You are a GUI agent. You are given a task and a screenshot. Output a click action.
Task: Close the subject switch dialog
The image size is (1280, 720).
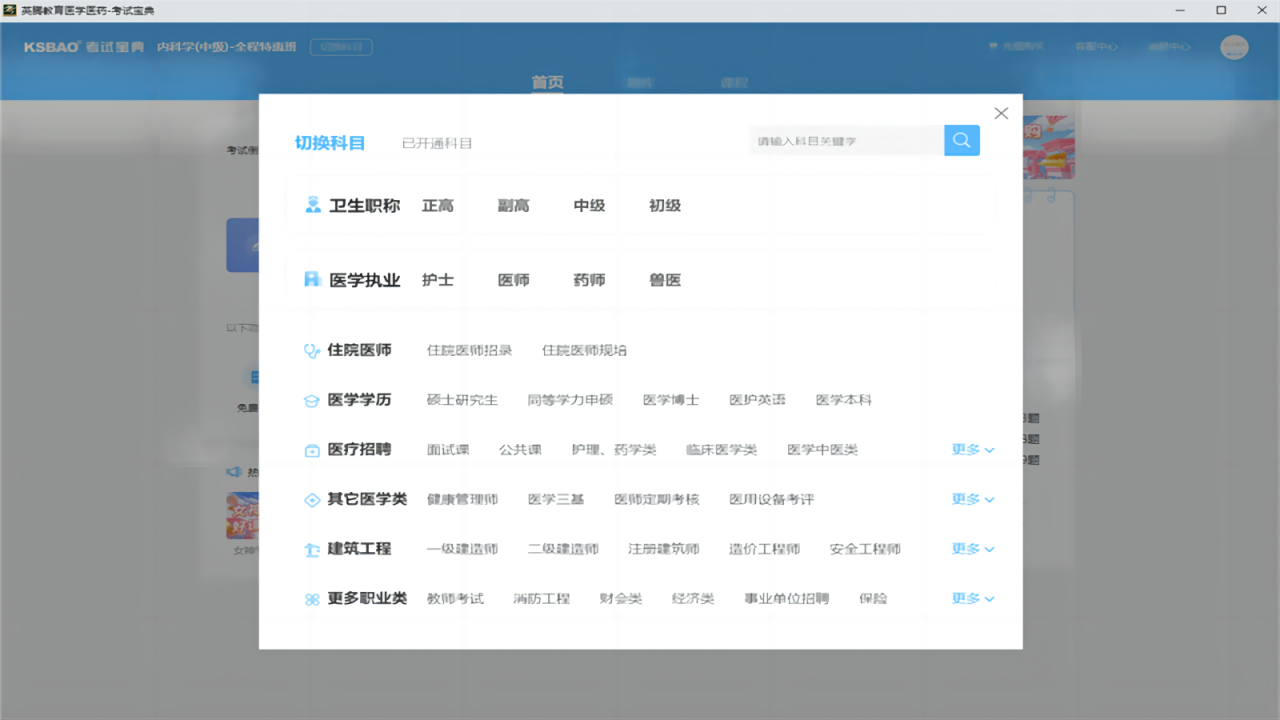coord(1001,113)
